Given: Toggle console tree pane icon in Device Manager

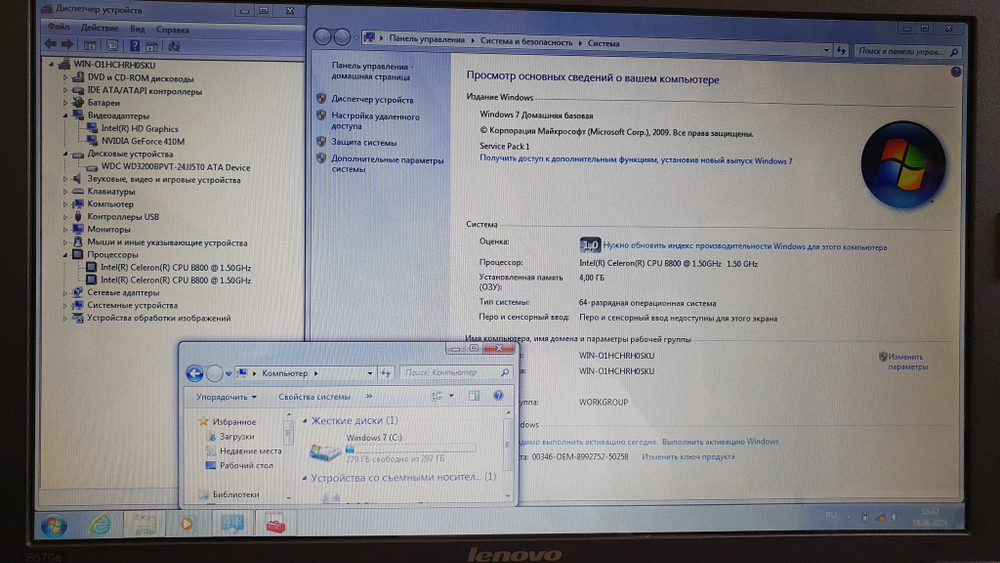Looking at the screenshot, I should [x=90, y=46].
